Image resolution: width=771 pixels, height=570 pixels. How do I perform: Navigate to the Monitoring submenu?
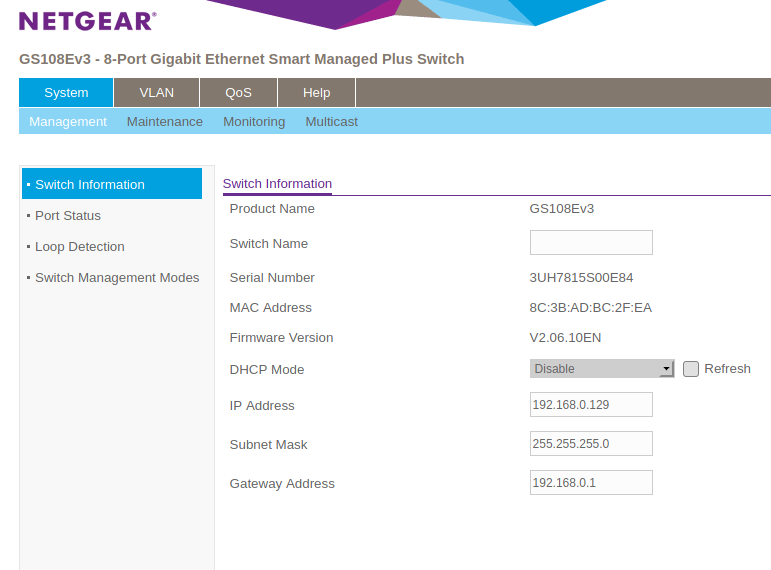coord(254,122)
